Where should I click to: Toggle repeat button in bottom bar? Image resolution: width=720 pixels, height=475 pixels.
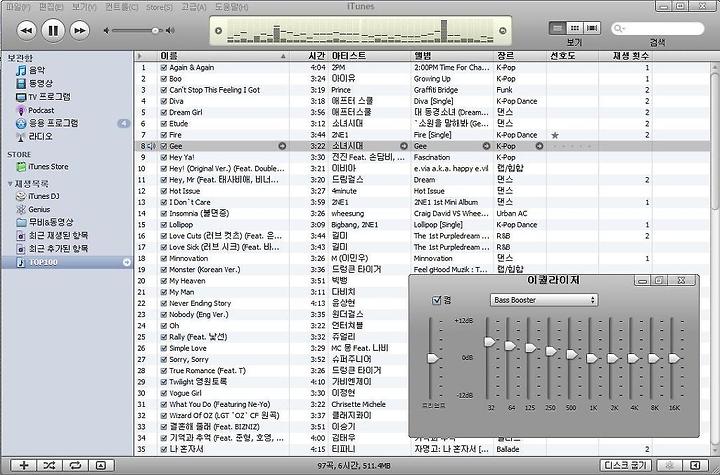point(75,465)
